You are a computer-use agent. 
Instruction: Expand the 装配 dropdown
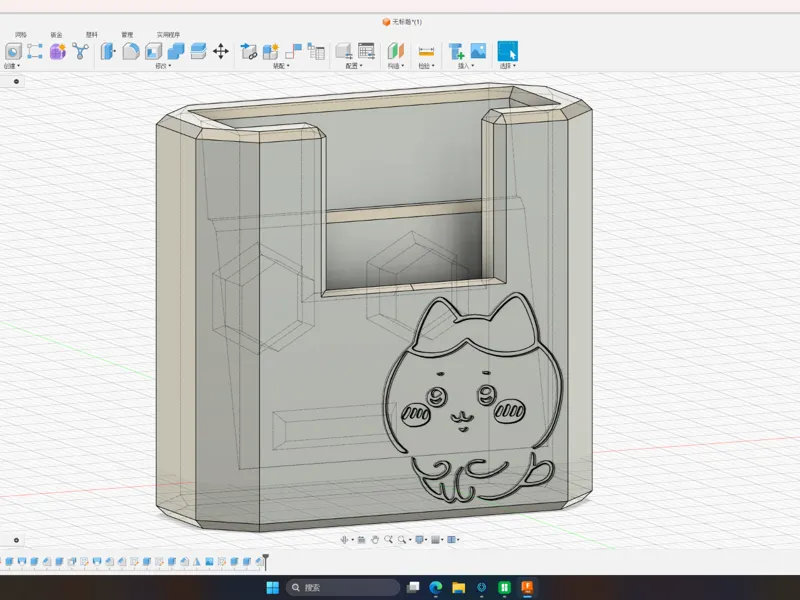[281, 66]
